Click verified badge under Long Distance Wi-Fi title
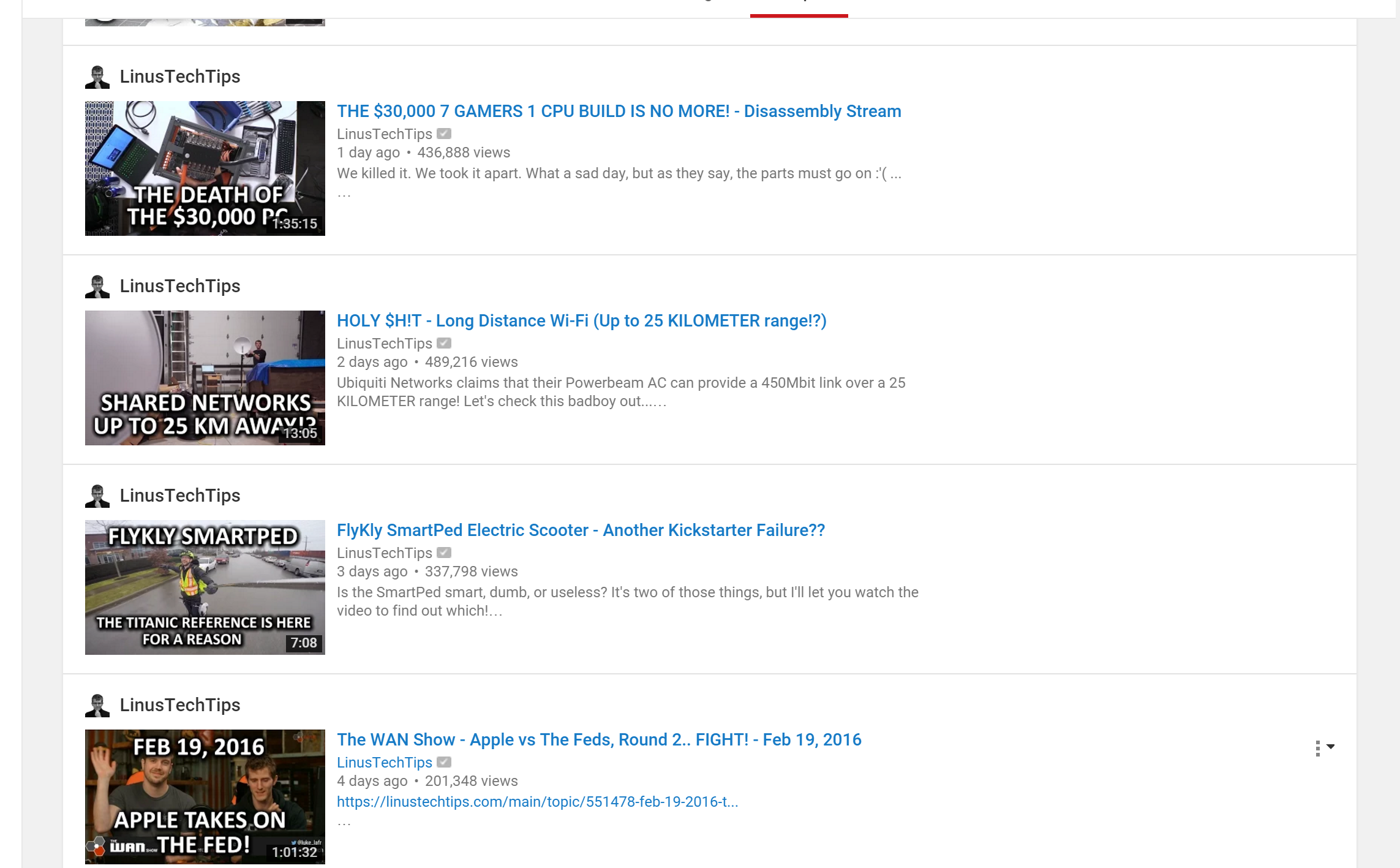This screenshot has height=868, width=1400. pyautogui.click(x=444, y=344)
